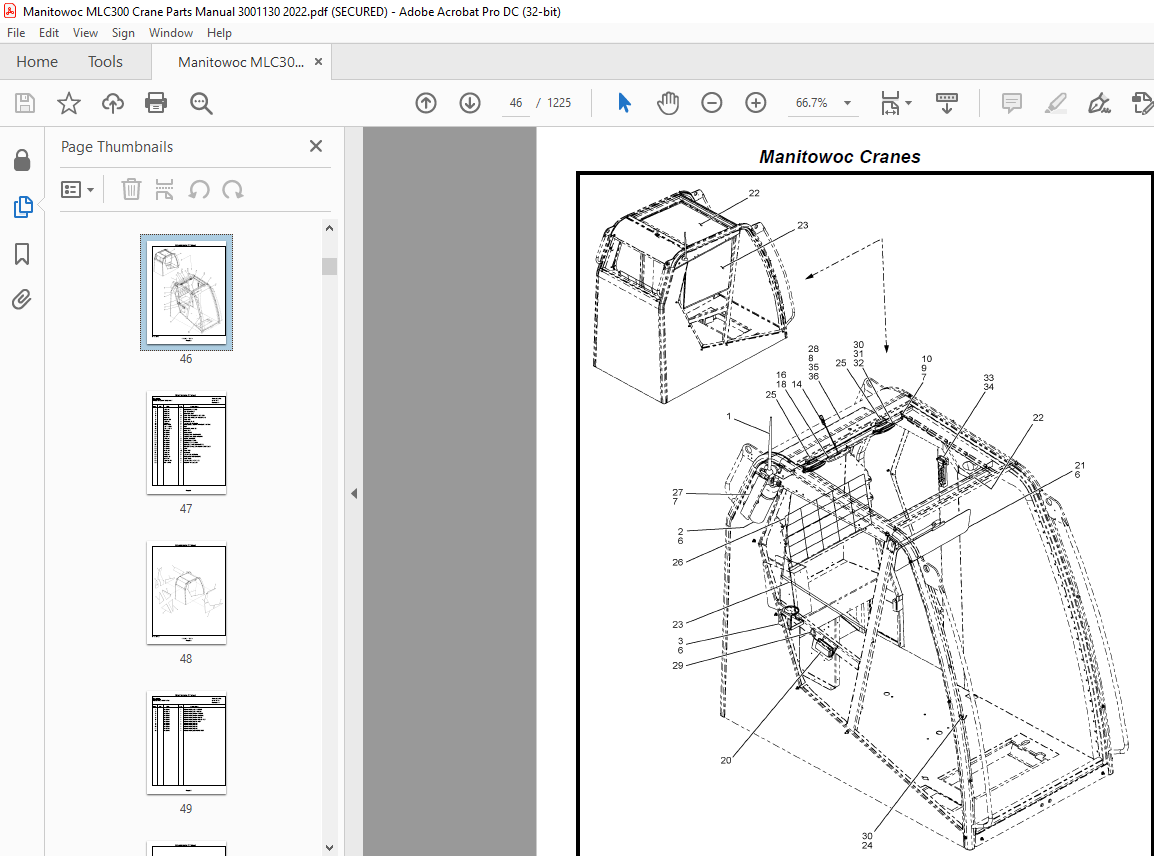Screen dimensions: 1154x856
Task: Open the Edit menu
Action: [49, 33]
